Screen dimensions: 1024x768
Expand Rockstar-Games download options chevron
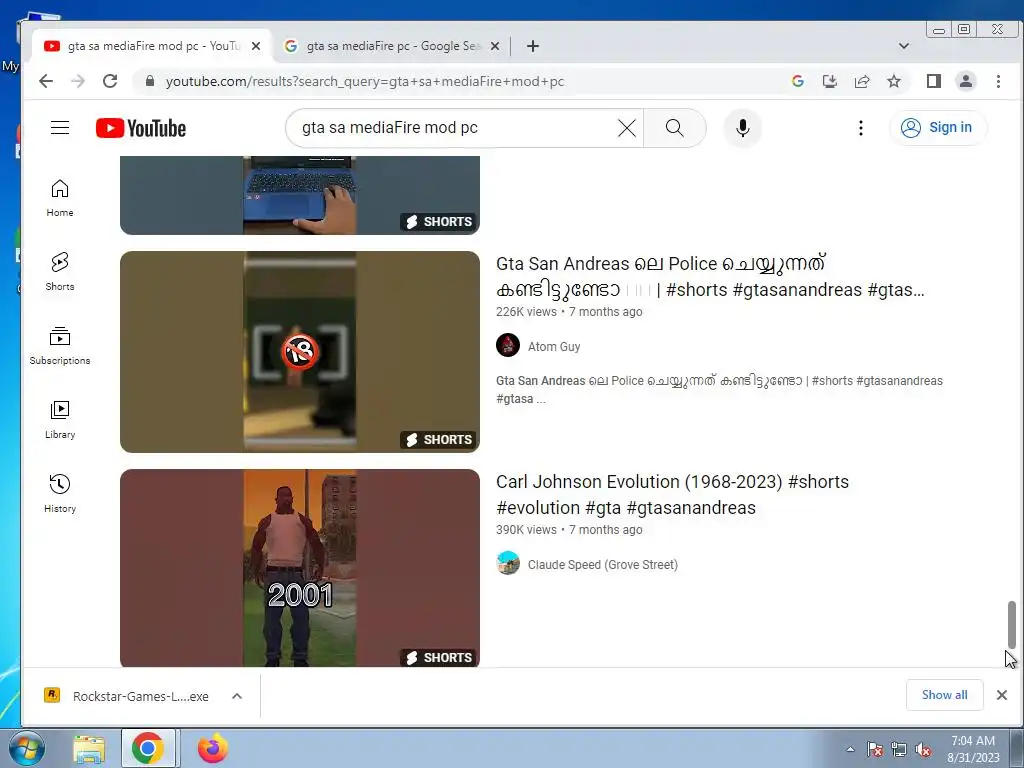point(237,696)
